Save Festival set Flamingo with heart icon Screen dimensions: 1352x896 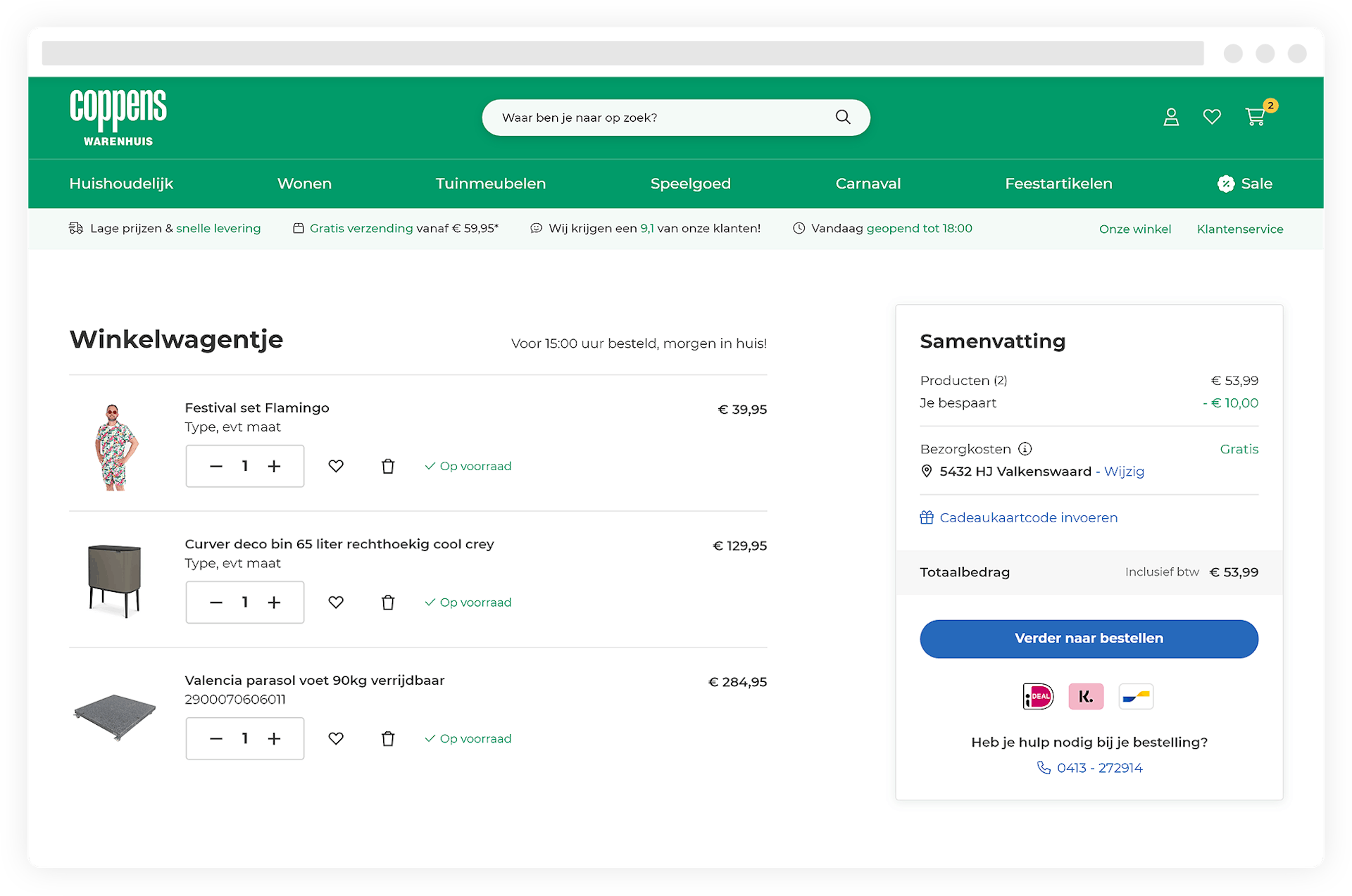tap(336, 466)
